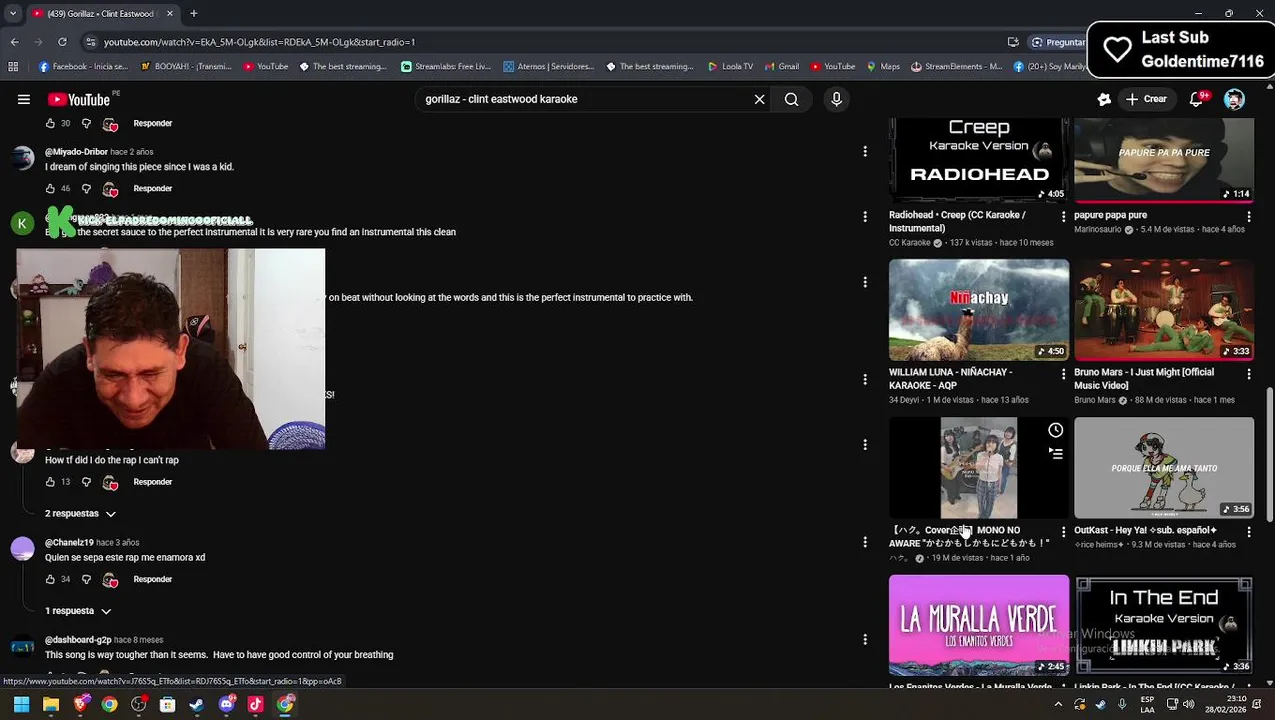Open File Explorer from taskbar
The height and width of the screenshot is (720, 1275).
tap(51, 704)
